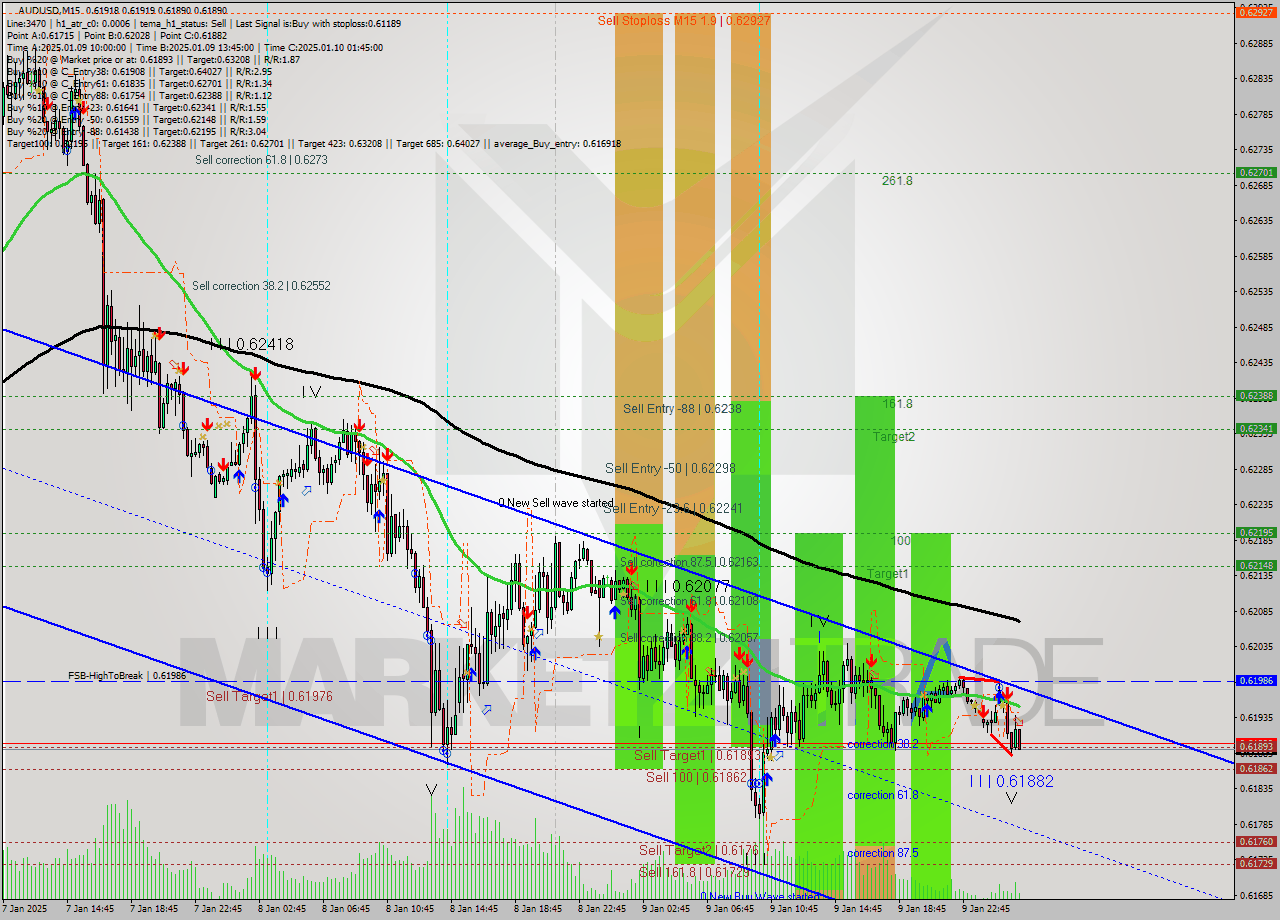Click the green 0.62388 price axis tag
The width and height of the screenshot is (1280, 920).
tap(1255, 396)
